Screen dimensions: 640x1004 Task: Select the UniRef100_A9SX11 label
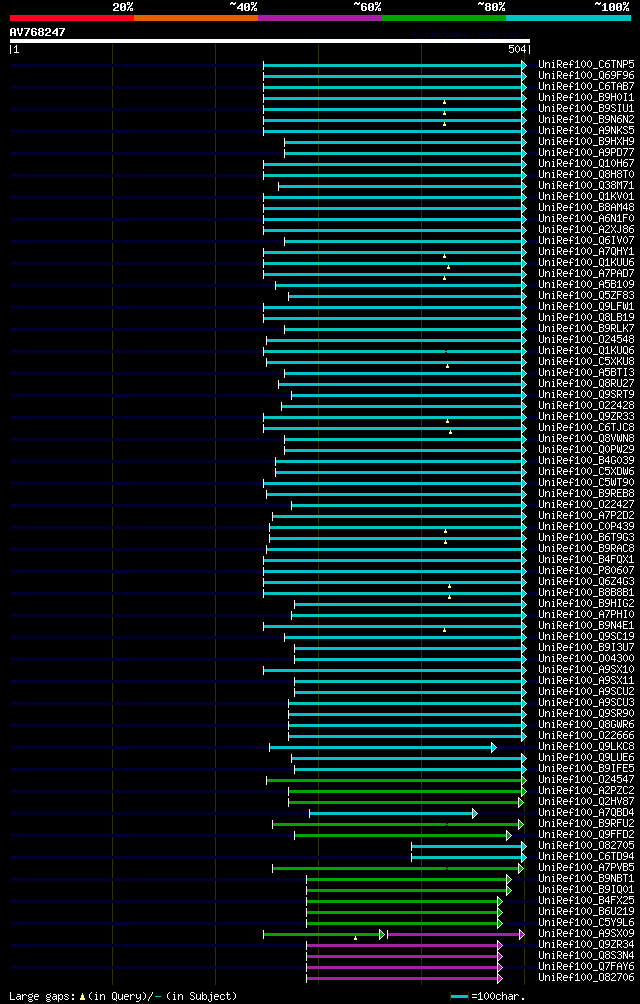click(x=586, y=682)
